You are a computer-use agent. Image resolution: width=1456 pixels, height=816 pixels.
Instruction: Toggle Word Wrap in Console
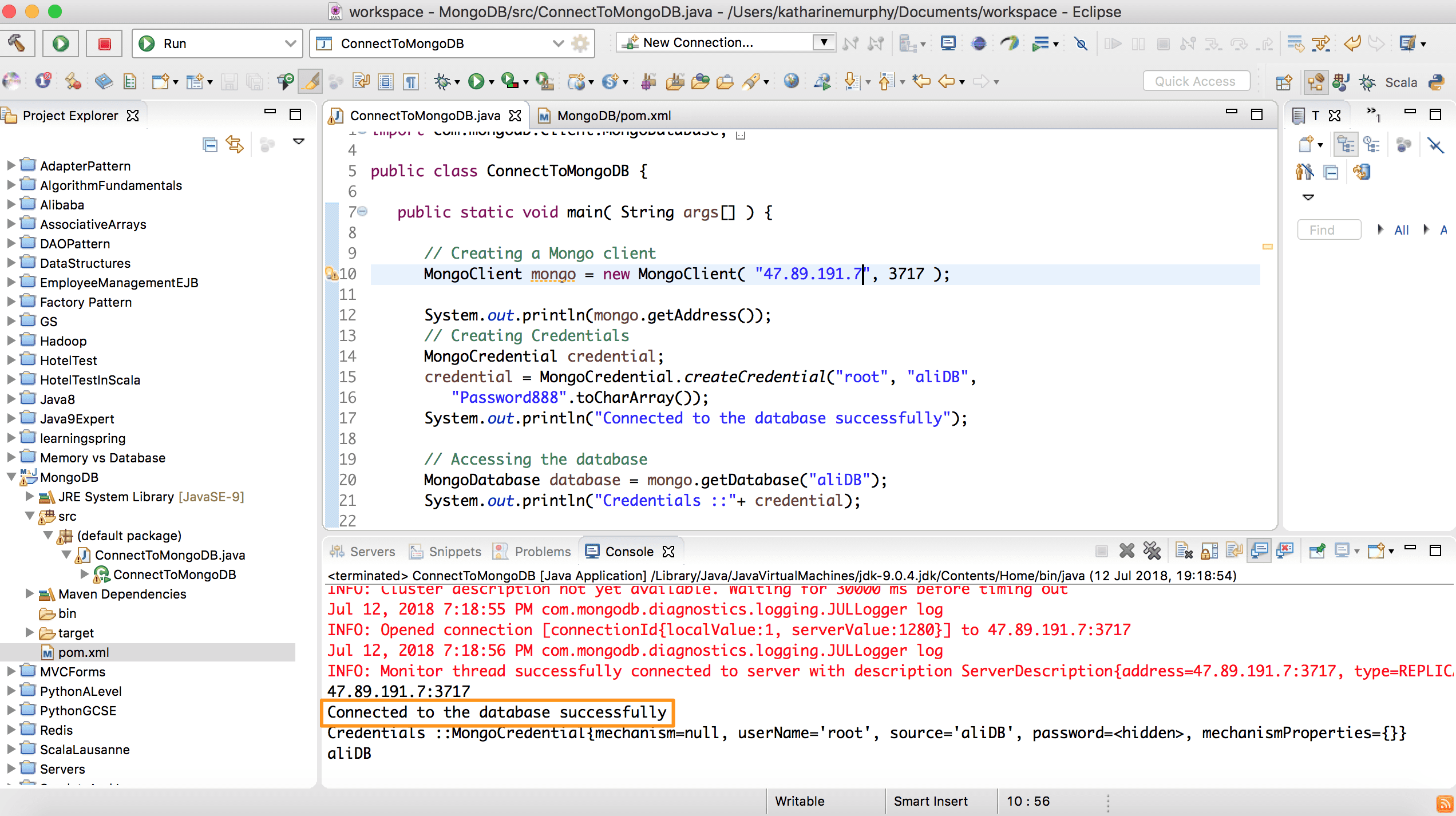(x=1234, y=551)
